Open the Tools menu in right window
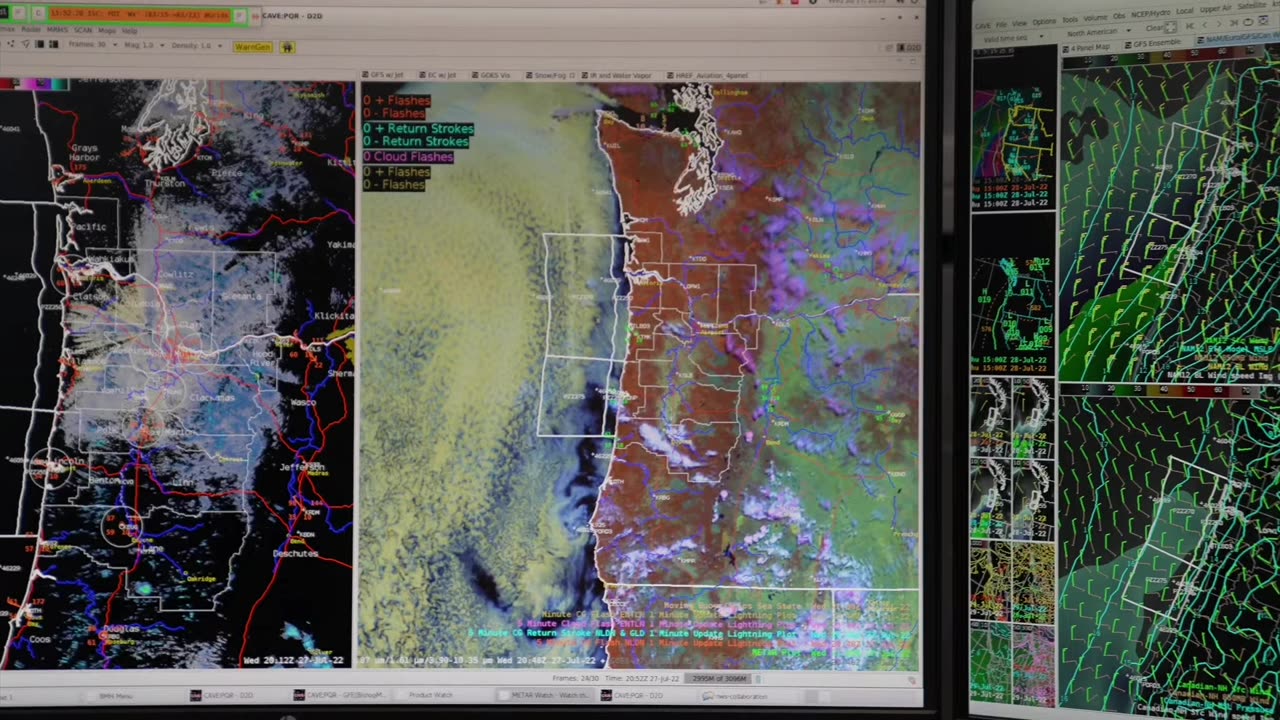 tap(1070, 20)
